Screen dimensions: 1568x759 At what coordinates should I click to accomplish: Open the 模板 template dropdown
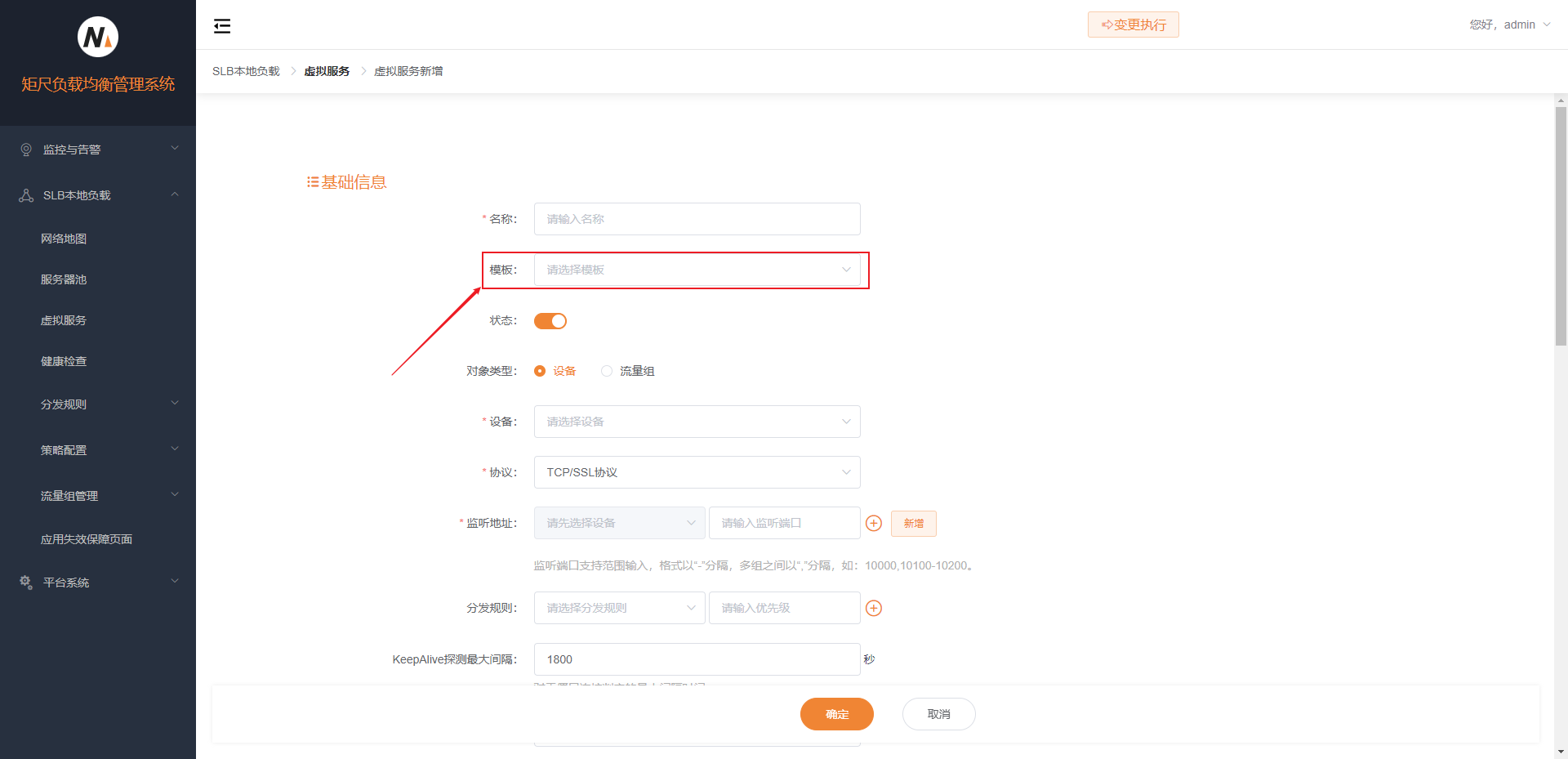pos(697,270)
